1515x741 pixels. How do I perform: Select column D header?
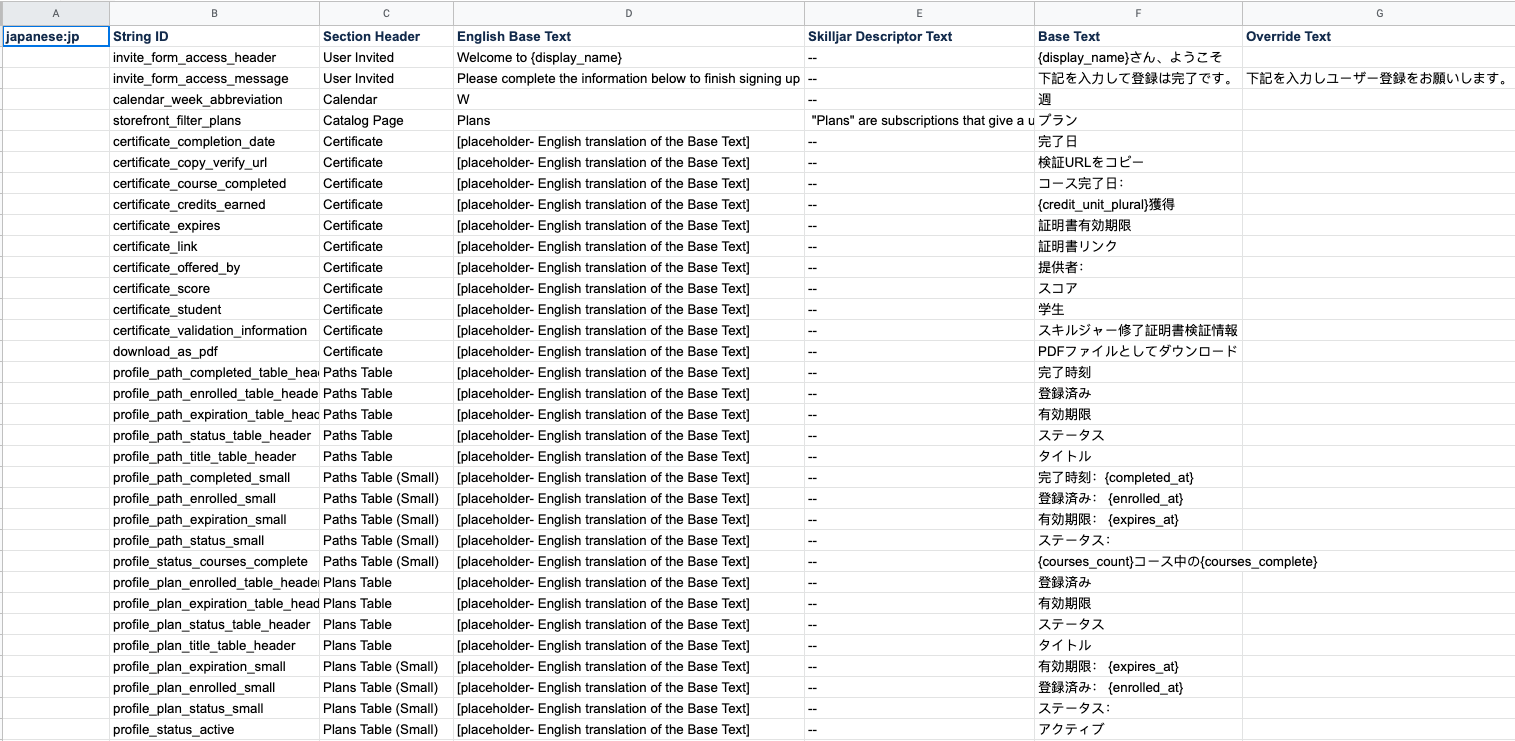pyautogui.click(x=629, y=13)
